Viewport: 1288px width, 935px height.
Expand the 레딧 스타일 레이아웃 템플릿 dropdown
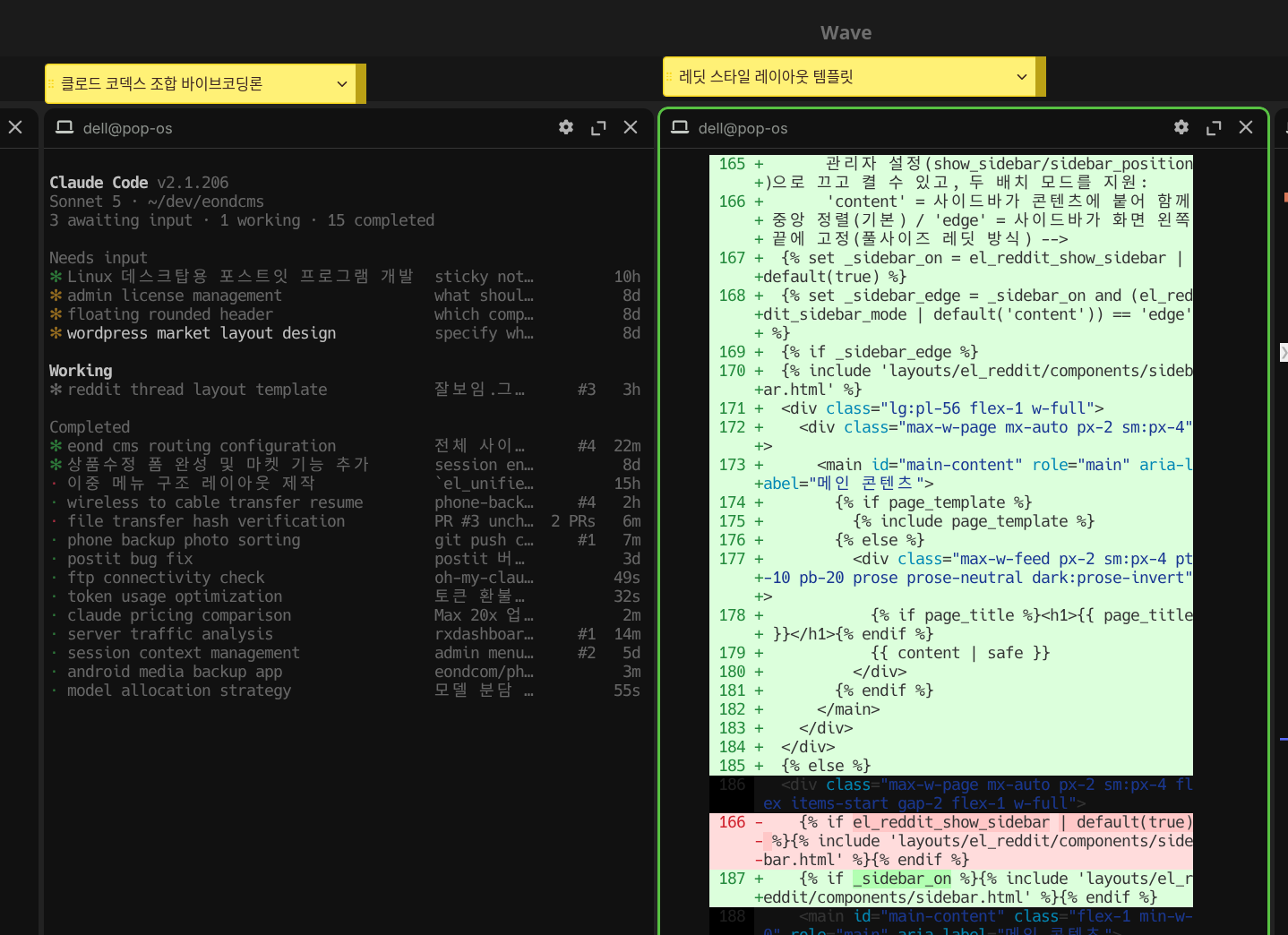point(1022,77)
